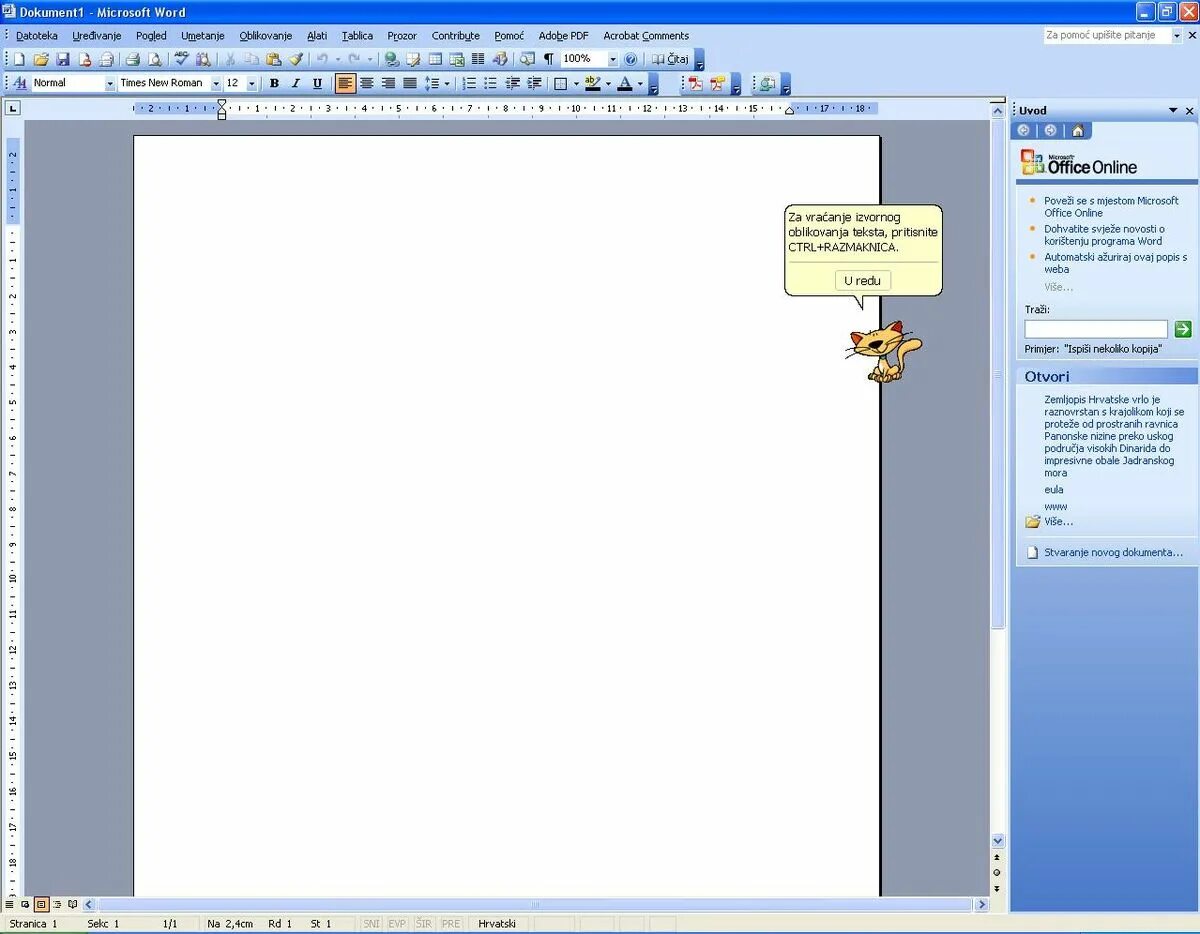Open the Oblikovanje menu
This screenshot has height=934, width=1200.
click(x=266, y=36)
